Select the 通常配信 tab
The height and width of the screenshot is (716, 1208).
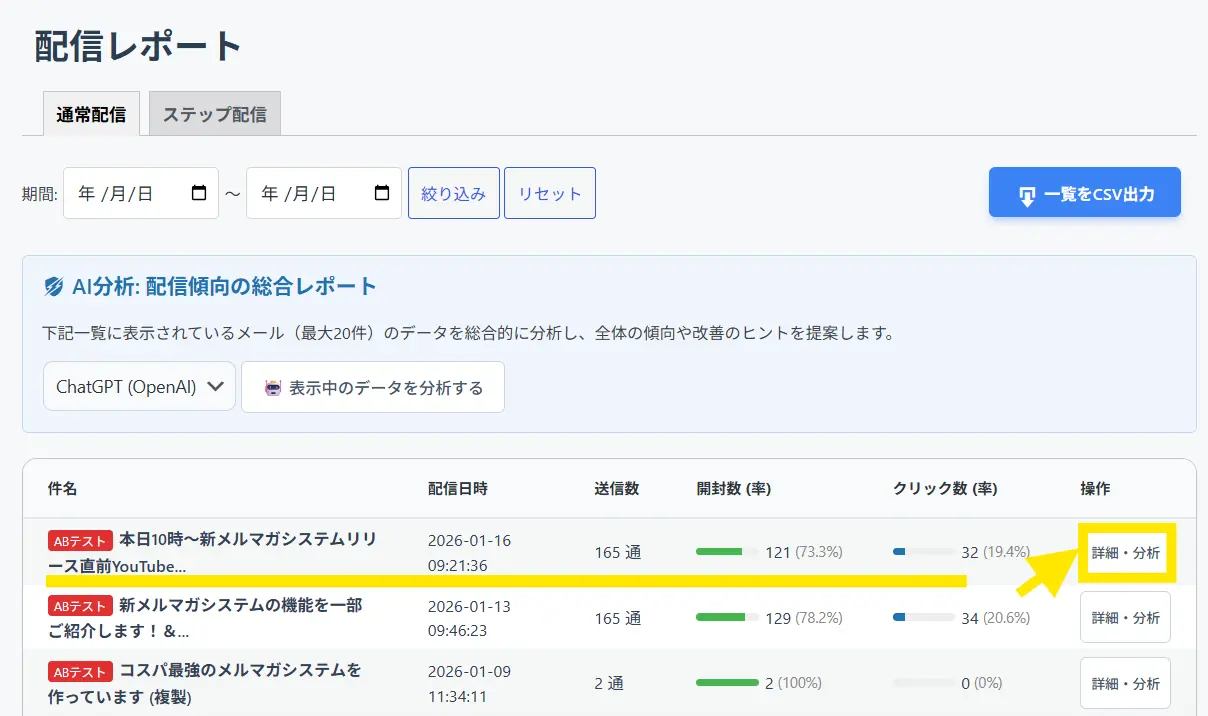coord(91,114)
